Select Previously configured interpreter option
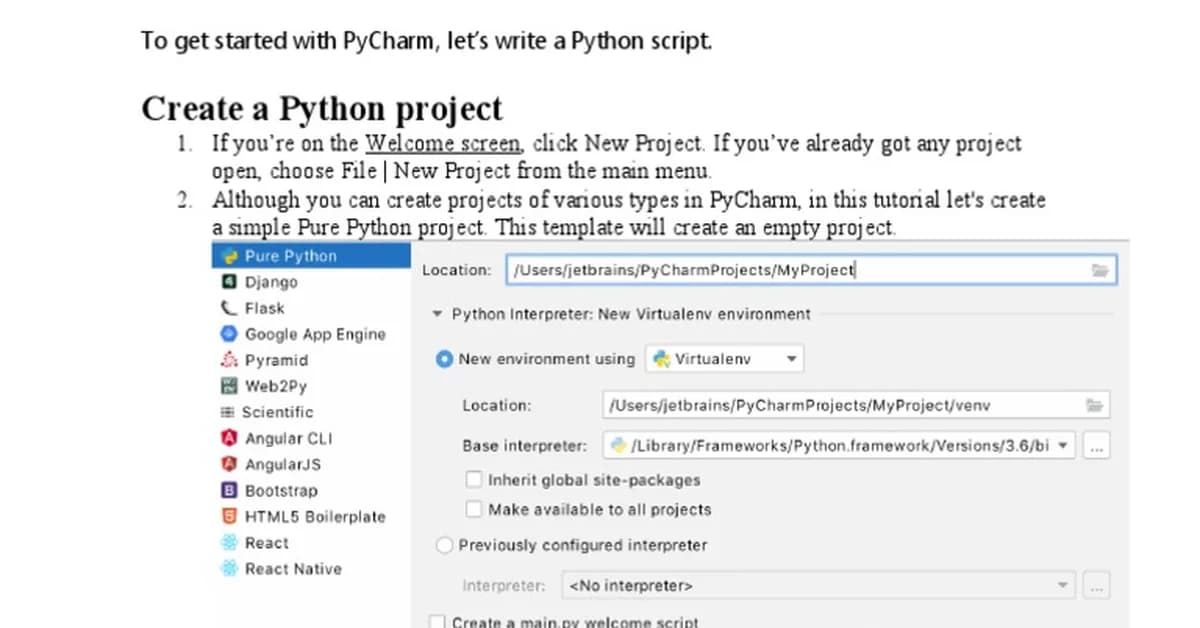This screenshot has height=628, width=1200. tap(444, 545)
